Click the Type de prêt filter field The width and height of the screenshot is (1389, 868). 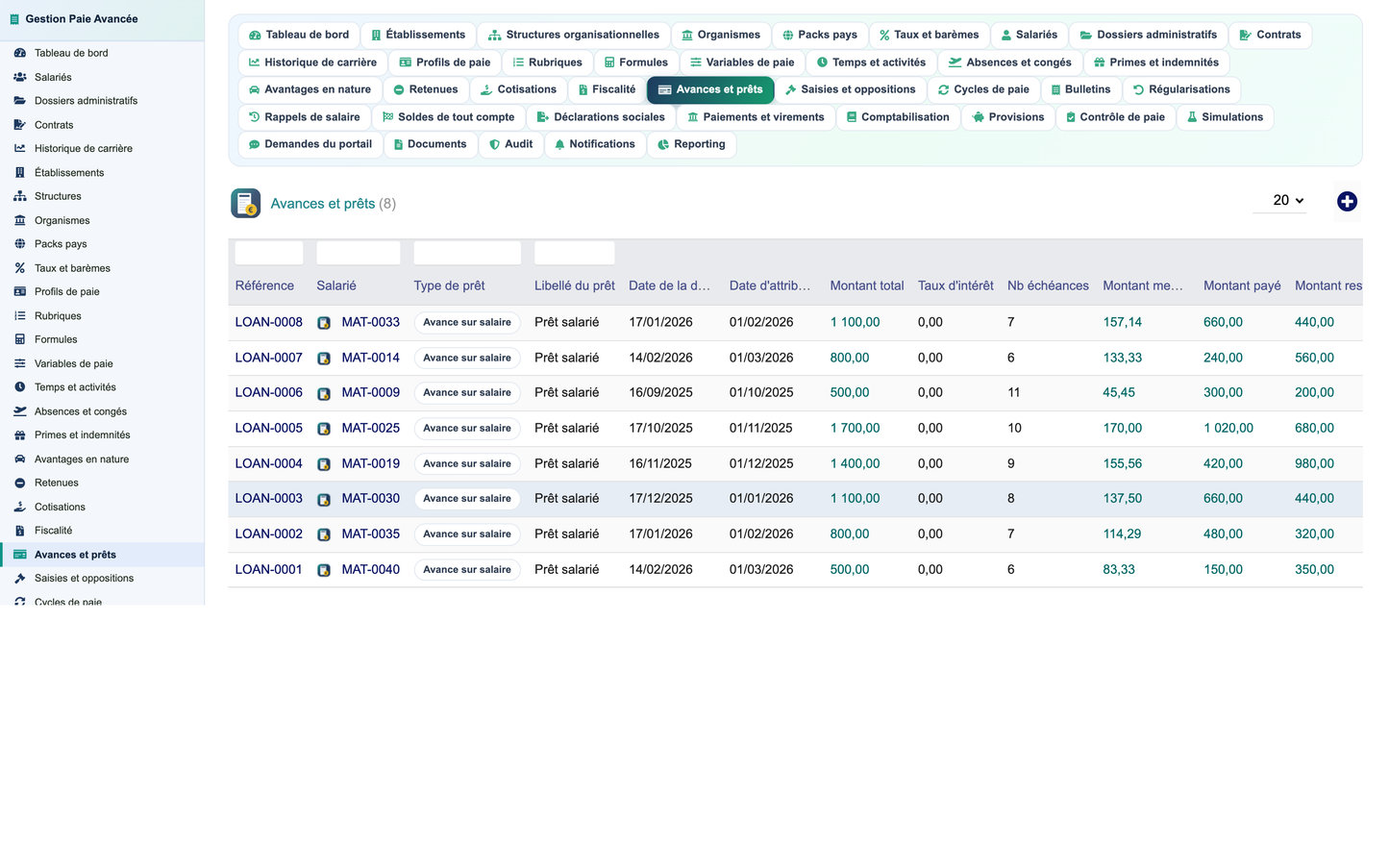467,253
